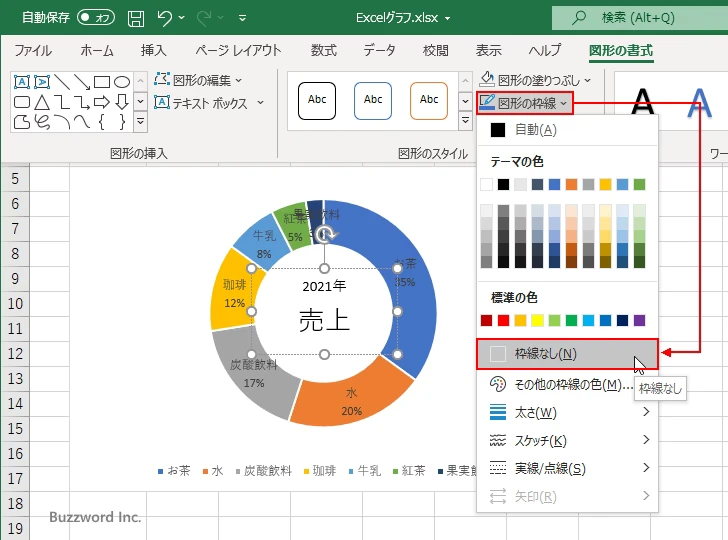The image size is (728, 540).
Task: Select the scribble shape tool
Action: click(x=42, y=122)
